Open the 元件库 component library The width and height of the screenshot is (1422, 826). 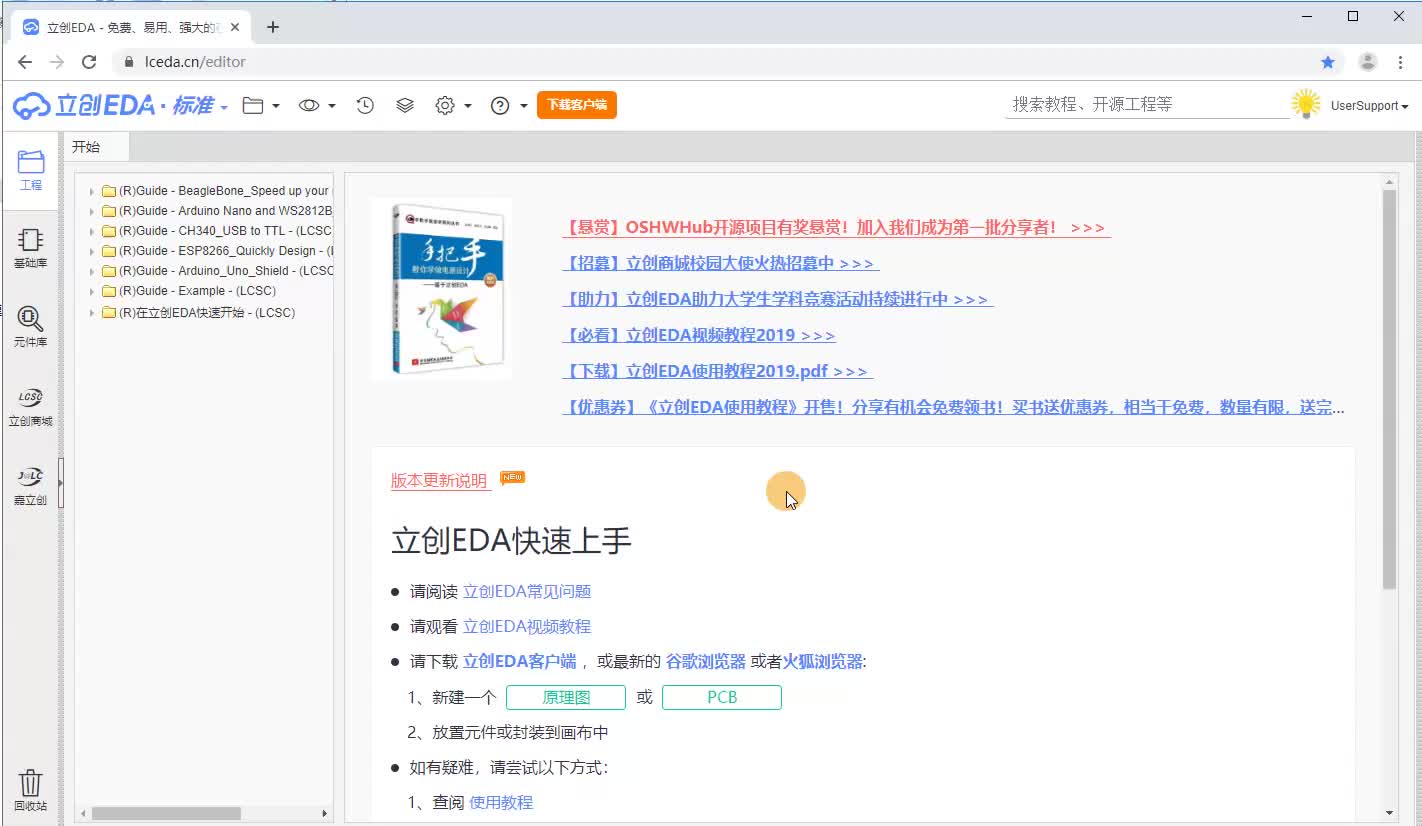[30, 327]
